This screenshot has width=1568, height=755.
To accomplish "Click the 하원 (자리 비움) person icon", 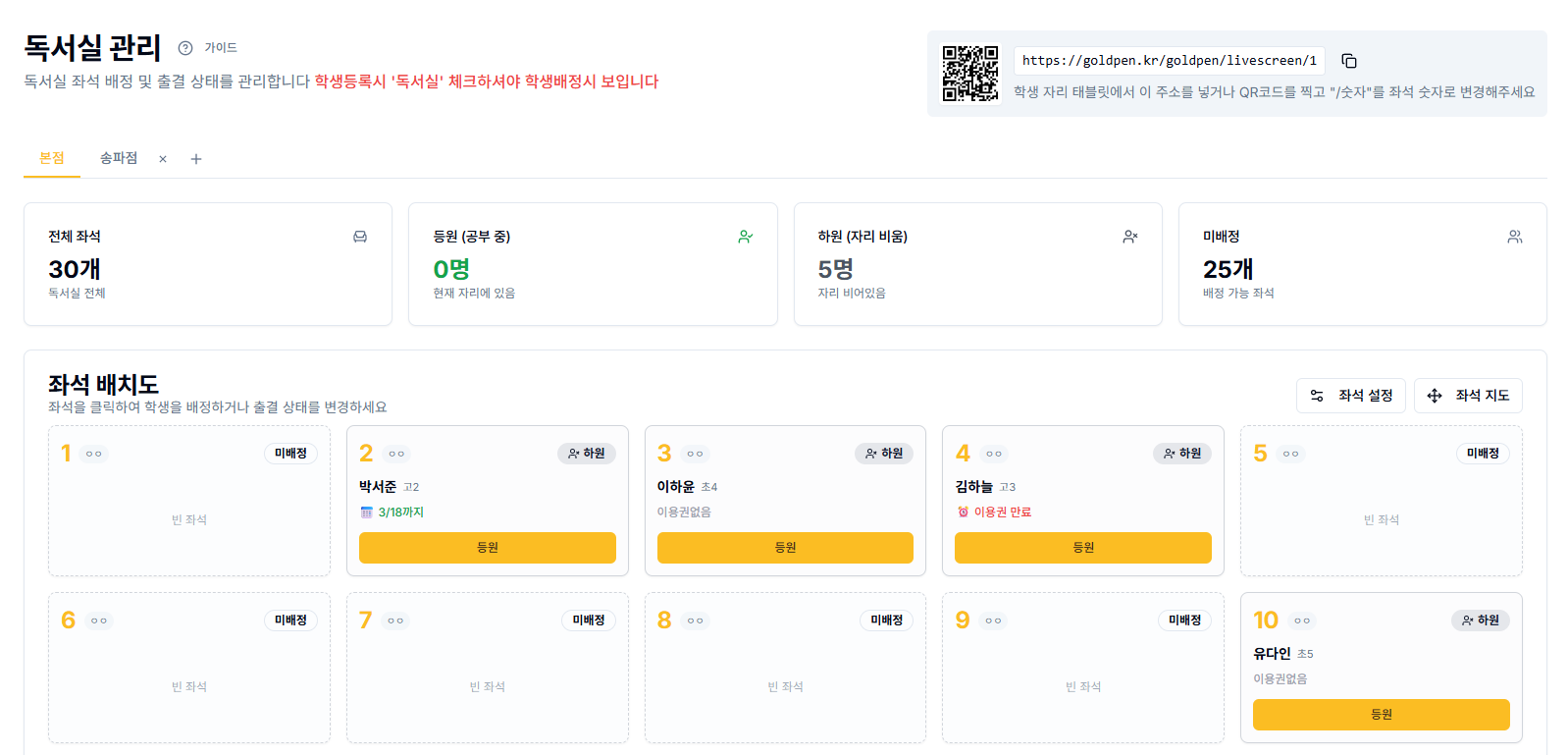I will (1130, 237).
